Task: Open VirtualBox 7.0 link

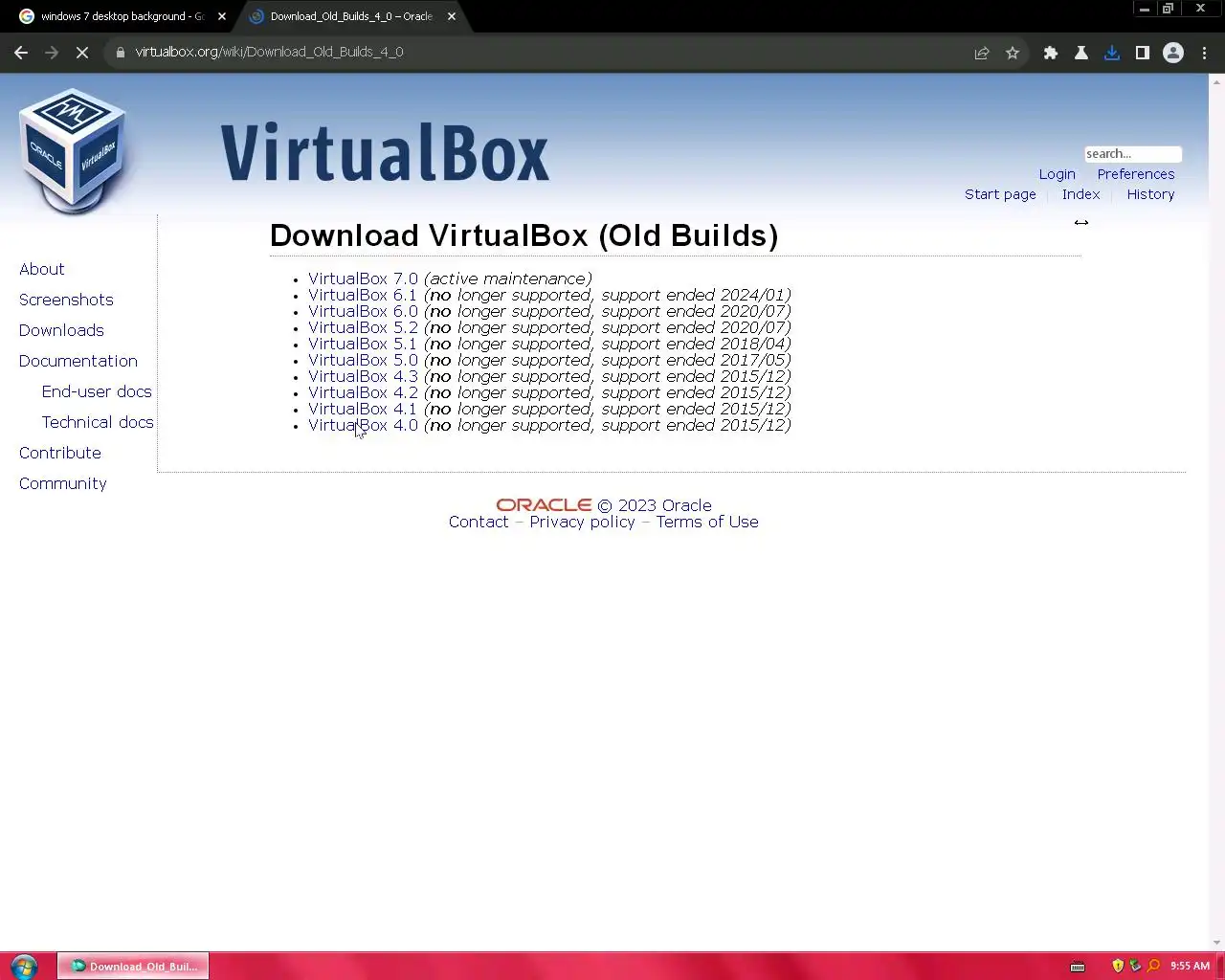Action: coord(363,279)
